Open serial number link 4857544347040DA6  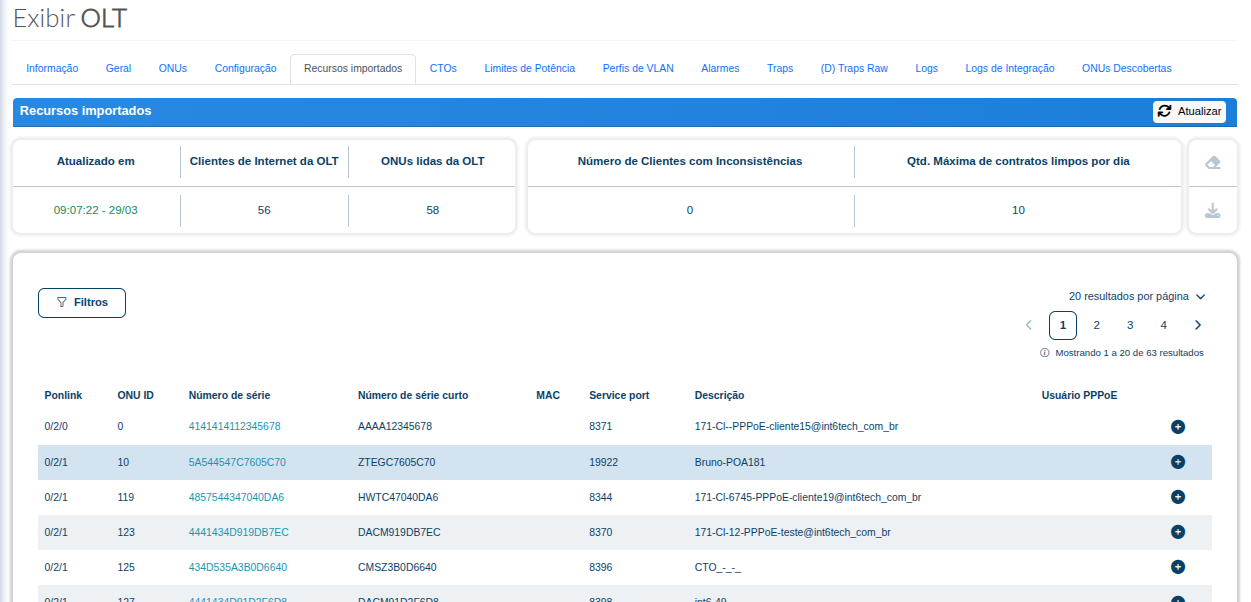237,497
